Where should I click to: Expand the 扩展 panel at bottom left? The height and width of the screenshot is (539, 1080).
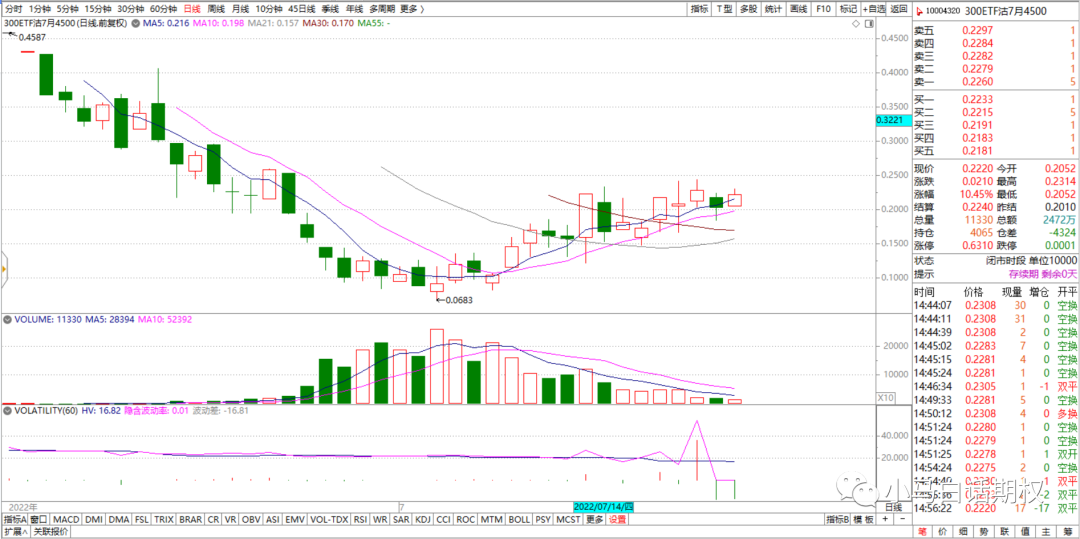[x=14, y=532]
